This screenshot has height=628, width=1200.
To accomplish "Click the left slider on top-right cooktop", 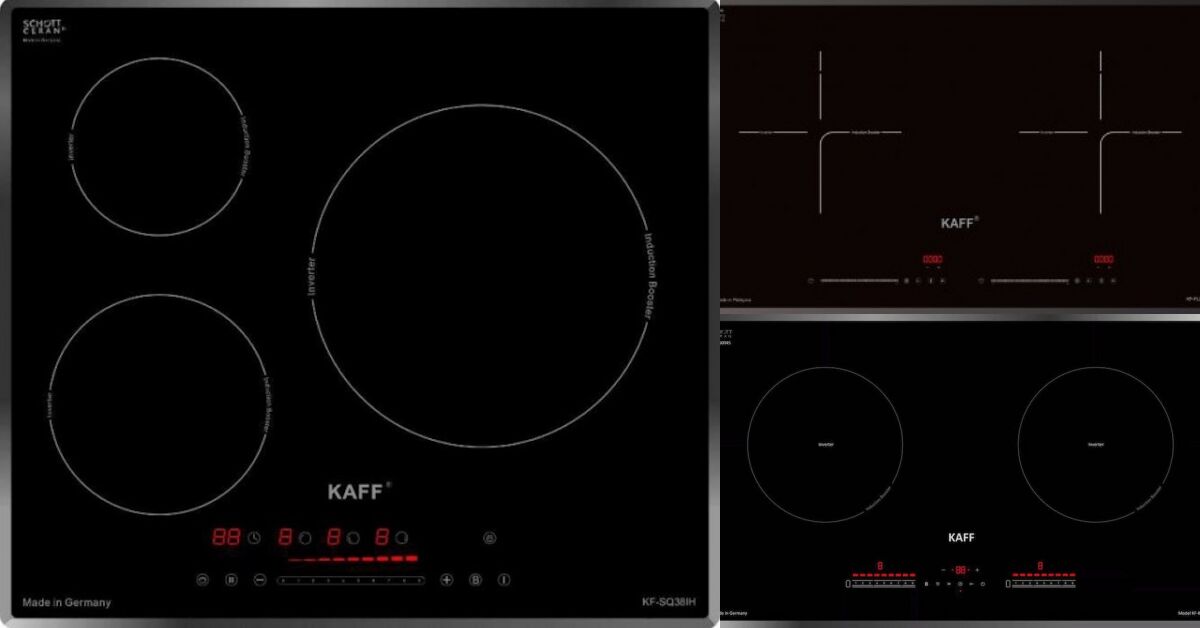I will coord(859,281).
